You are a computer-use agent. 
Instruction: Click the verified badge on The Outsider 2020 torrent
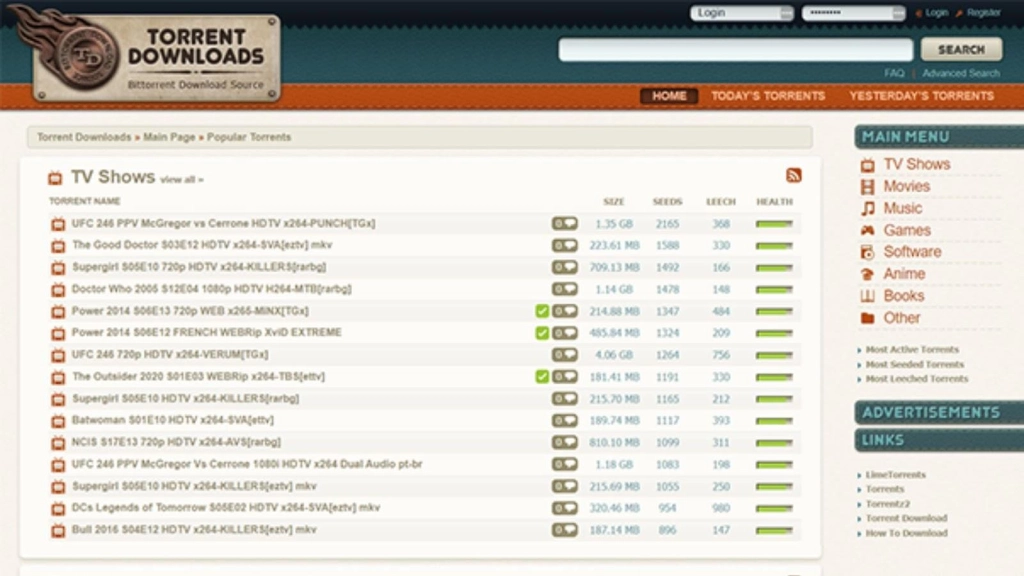pos(541,377)
